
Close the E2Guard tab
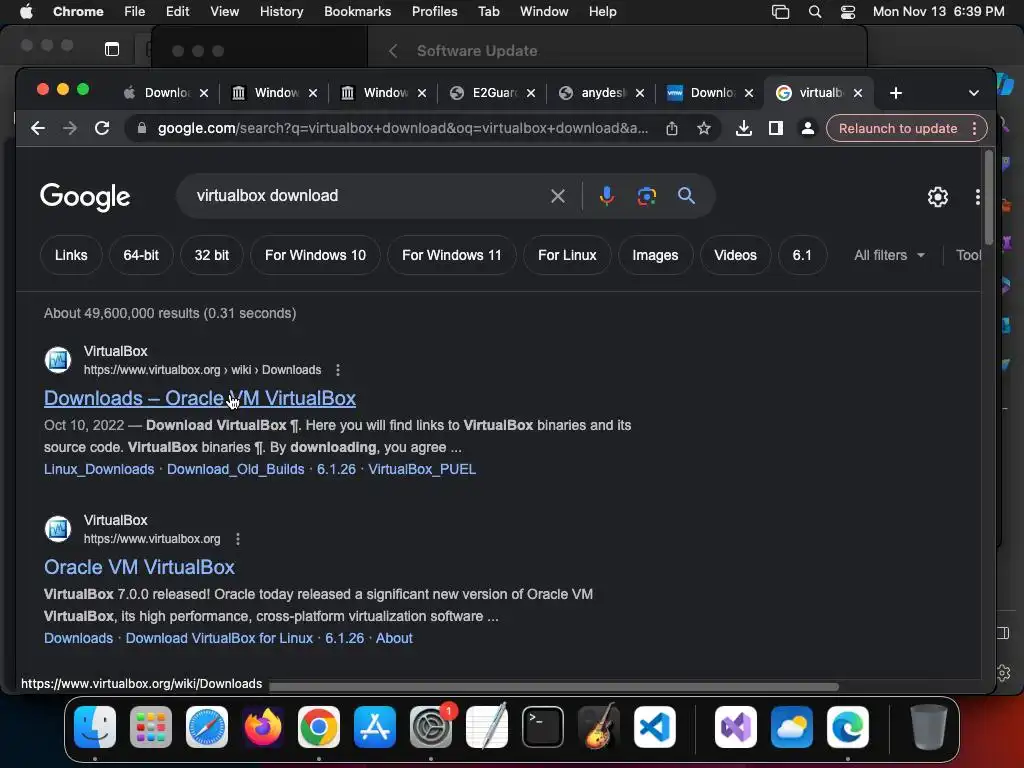coord(531,93)
